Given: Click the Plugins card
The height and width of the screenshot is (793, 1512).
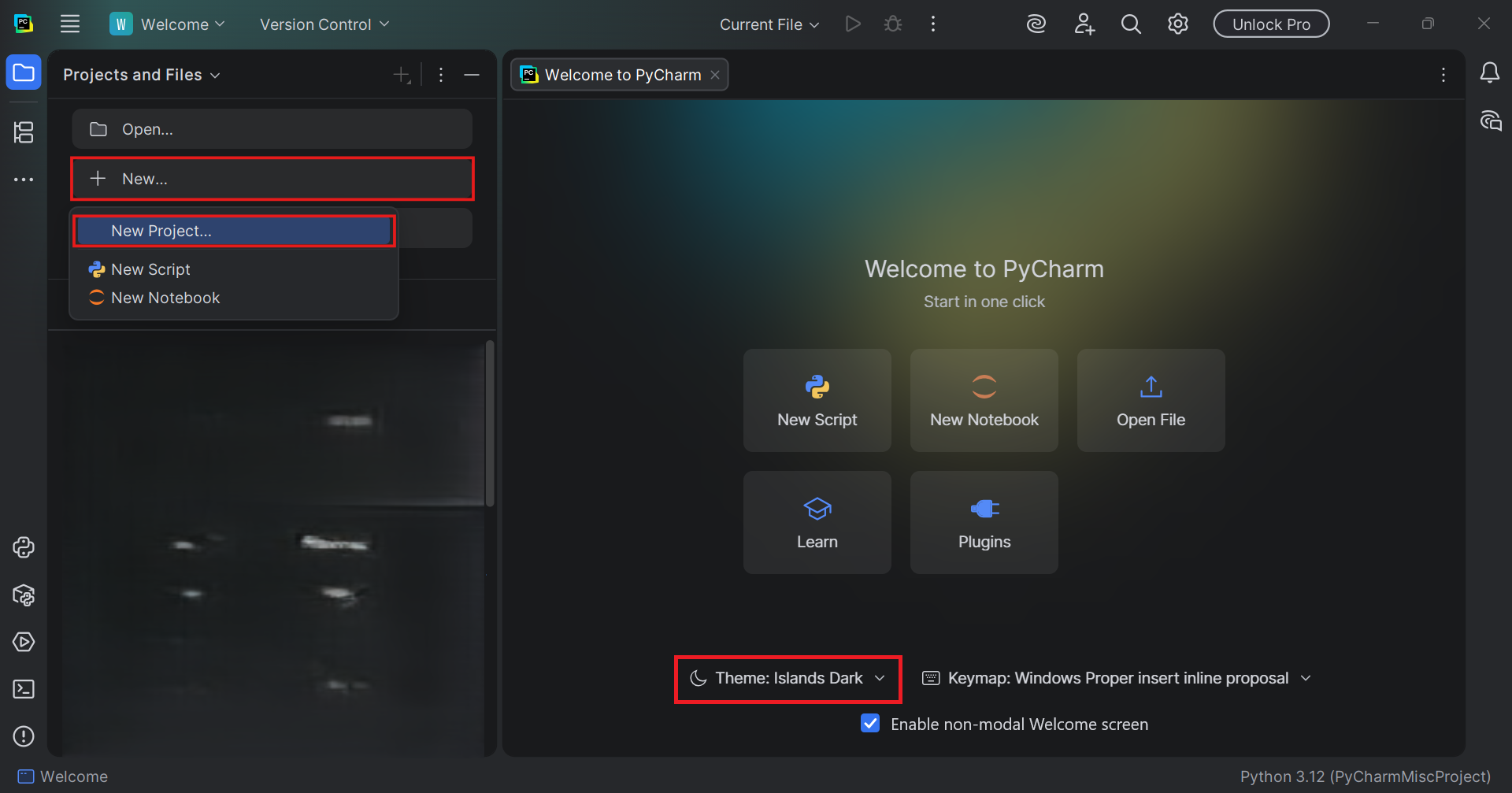Looking at the screenshot, I should tap(984, 523).
